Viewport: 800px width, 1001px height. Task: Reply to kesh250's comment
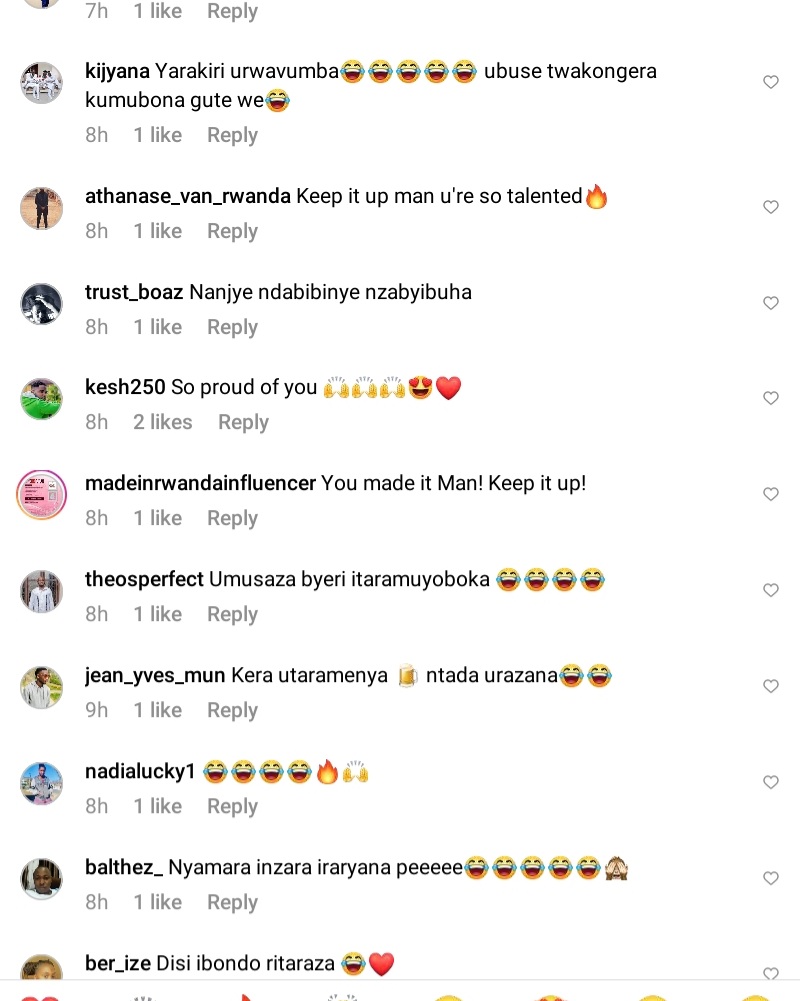coord(243,422)
